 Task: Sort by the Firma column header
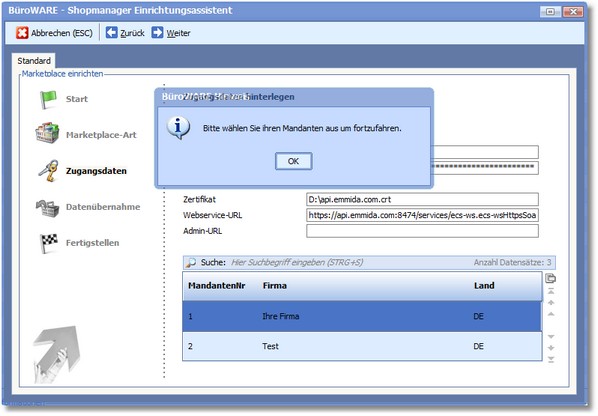275,286
